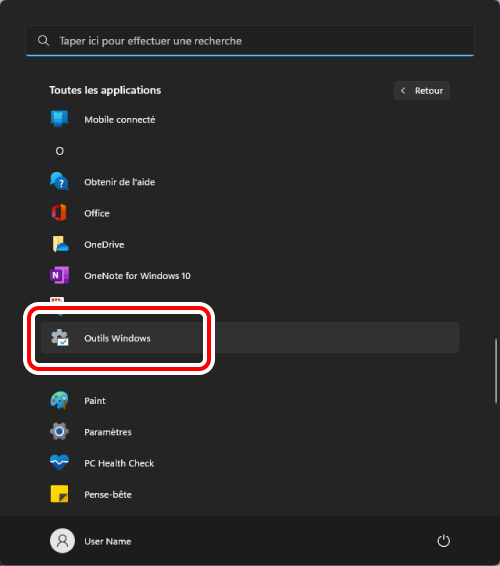Select the letter O section header
This screenshot has height=566, width=500.
[60, 151]
